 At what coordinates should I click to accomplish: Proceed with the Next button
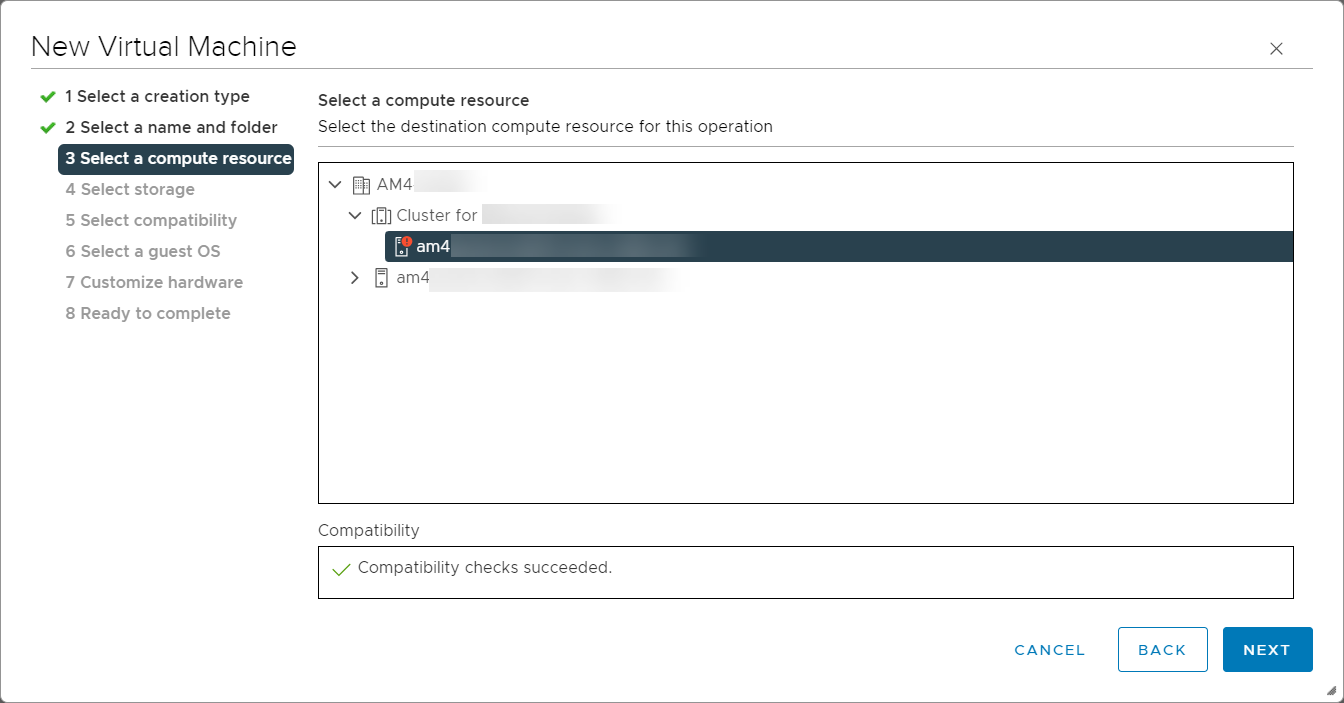click(1267, 650)
